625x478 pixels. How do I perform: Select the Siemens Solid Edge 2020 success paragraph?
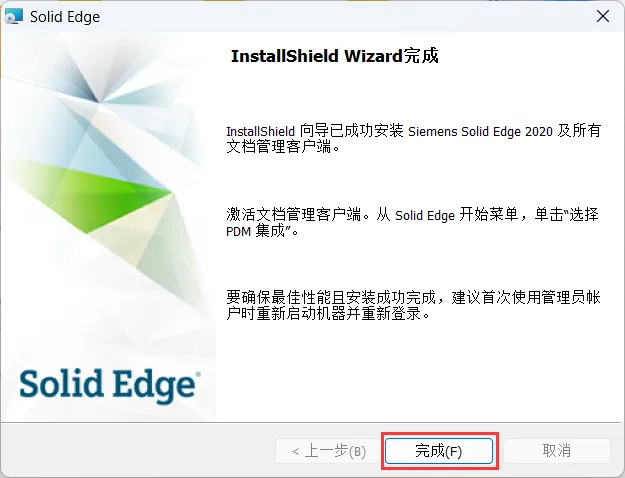click(413, 138)
